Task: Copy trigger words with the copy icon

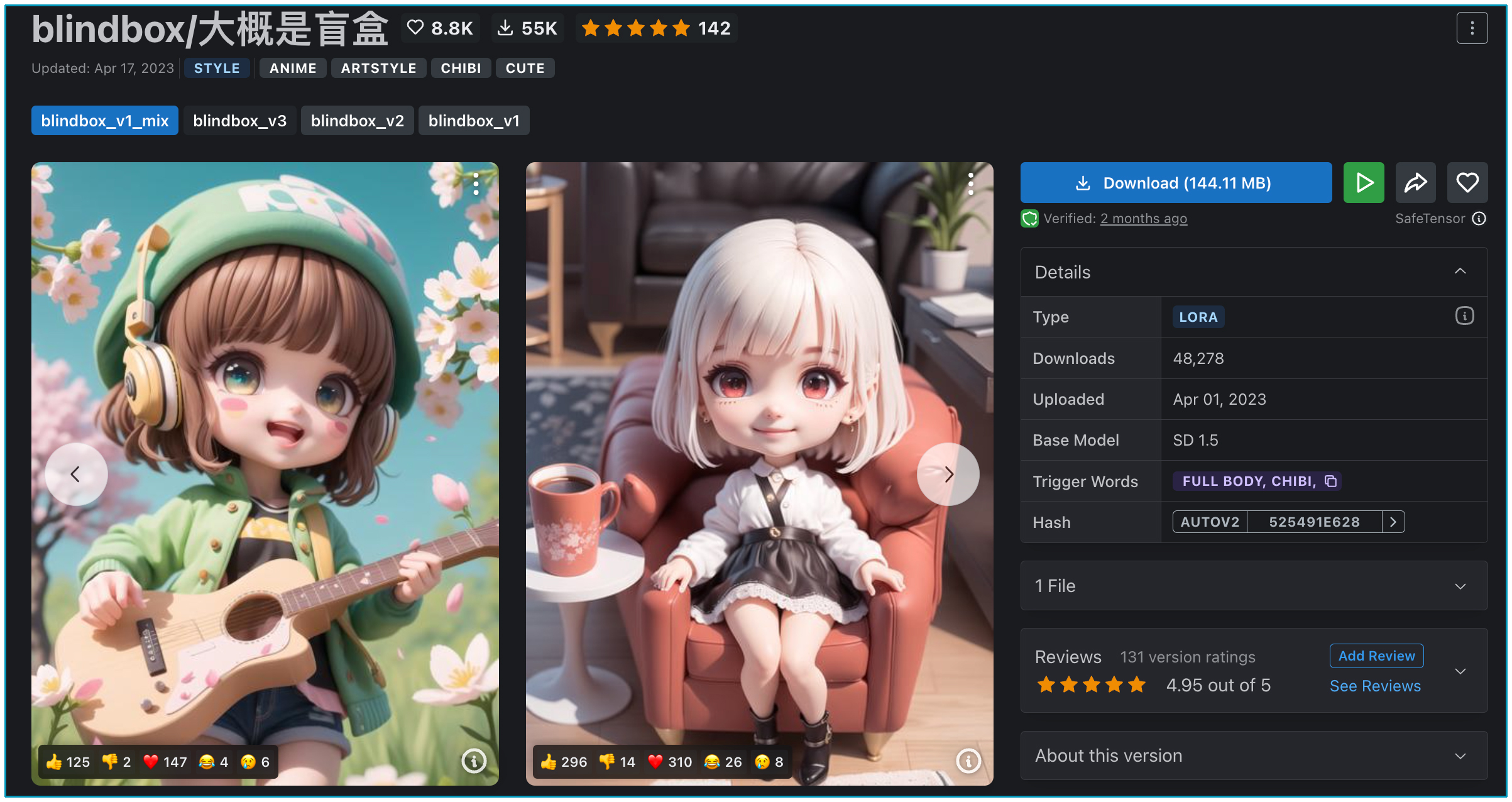Action: point(1330,481)
